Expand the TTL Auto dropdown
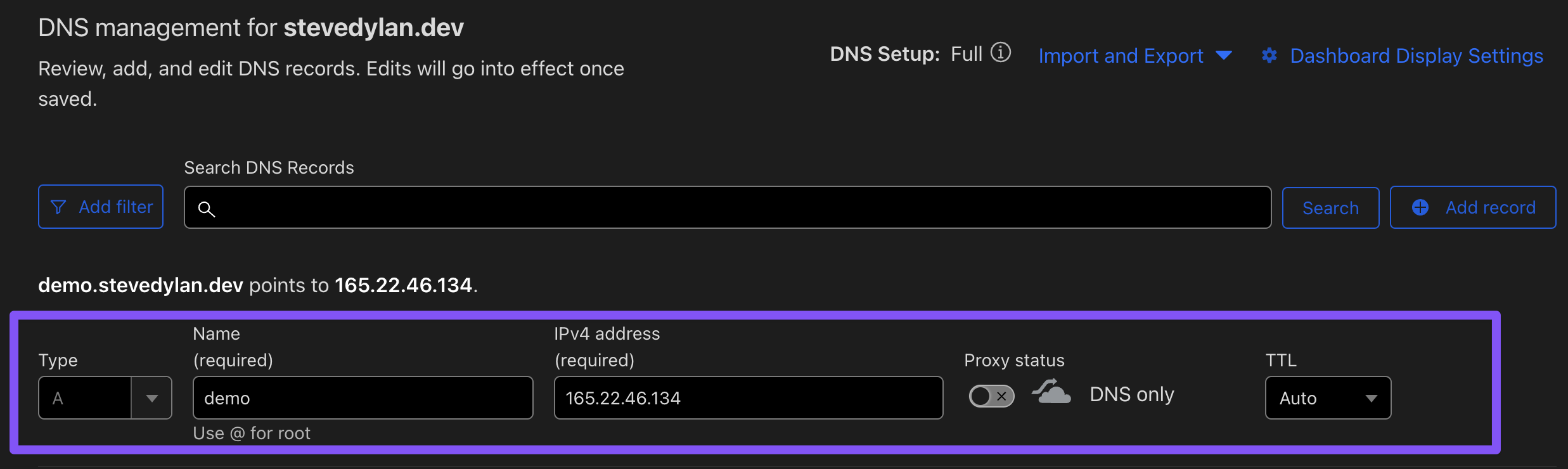This screenshot has height=469, width=1568. pos(1328,398)
